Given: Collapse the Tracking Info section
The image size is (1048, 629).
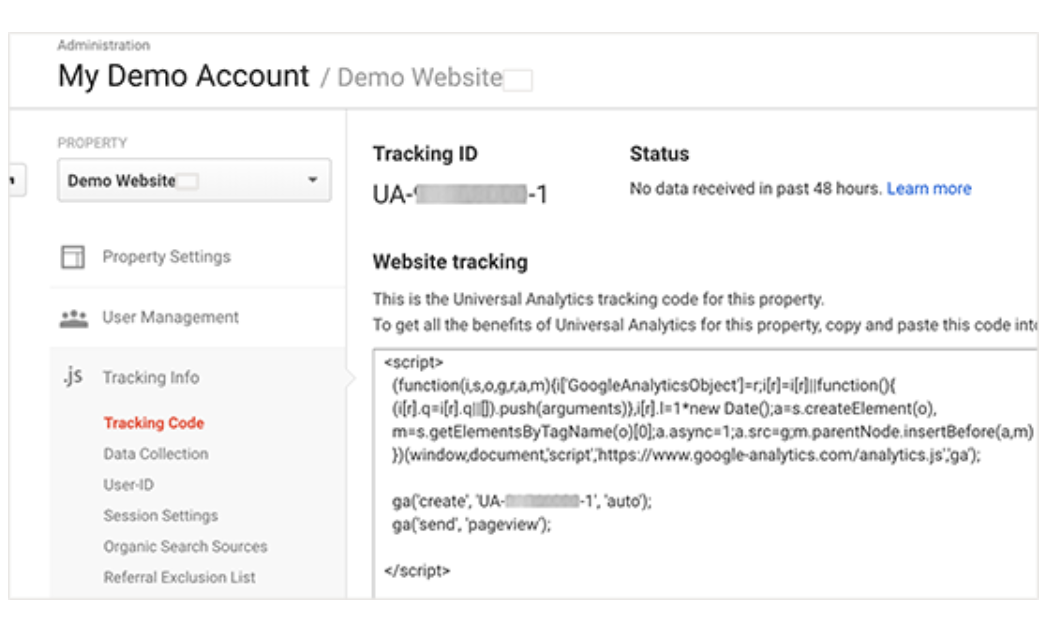Looking at the screenshot, I should point(150,377).
